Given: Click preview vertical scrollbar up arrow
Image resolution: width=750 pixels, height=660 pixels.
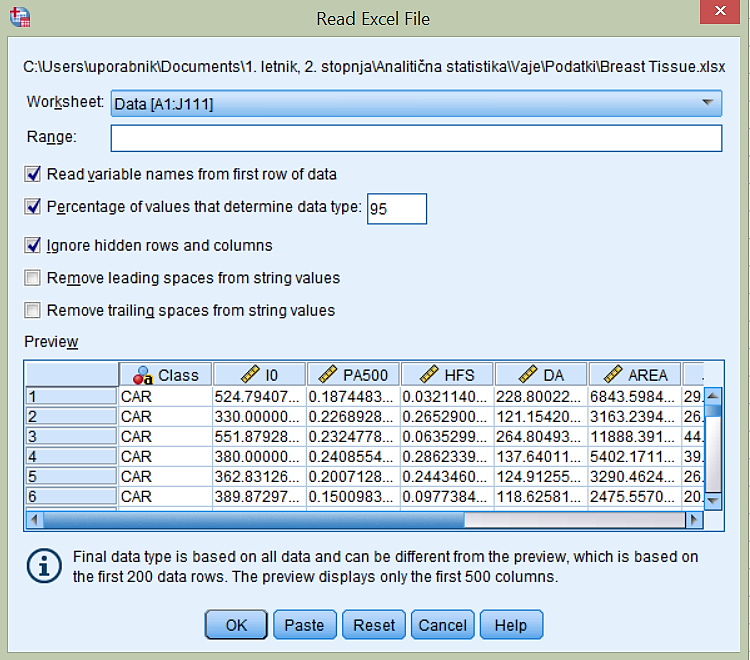Looking at the screenshot, I should 713,396.
